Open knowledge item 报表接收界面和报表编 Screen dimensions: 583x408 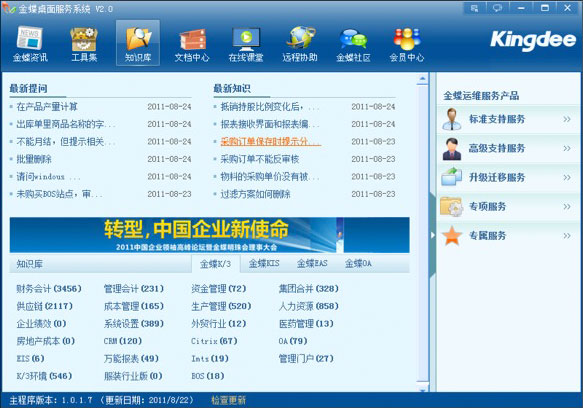[270, 124]
